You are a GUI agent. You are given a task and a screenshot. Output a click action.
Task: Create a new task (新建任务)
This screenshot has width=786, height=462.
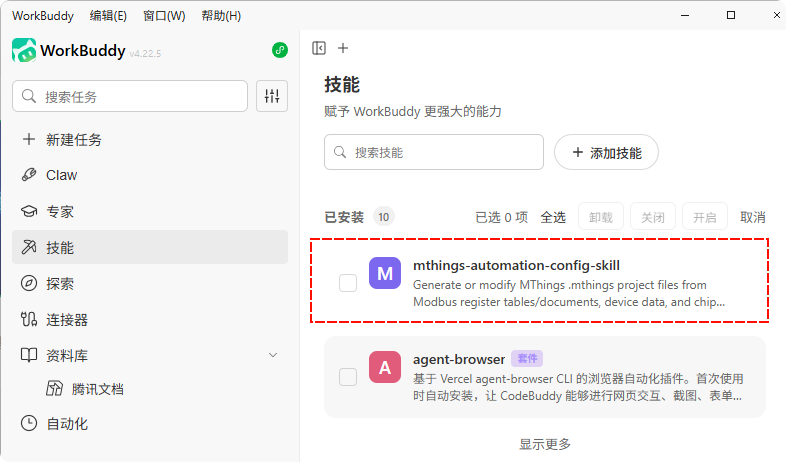click(150, 139)
